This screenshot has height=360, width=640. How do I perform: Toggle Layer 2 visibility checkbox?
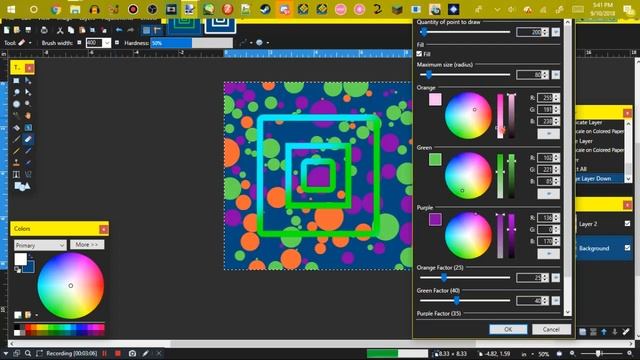pyautogui.click(x=627, y=224)
